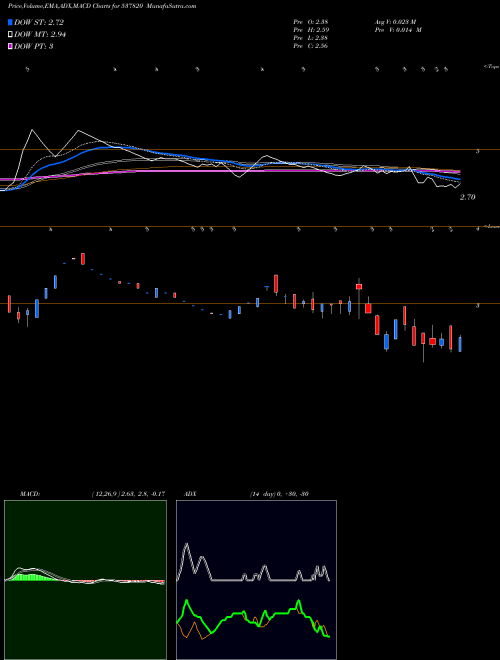The width and height of the screenshot is (500, 660).
Task: Click the magenta DOW PT legend swatch
Action: (10, 46)
